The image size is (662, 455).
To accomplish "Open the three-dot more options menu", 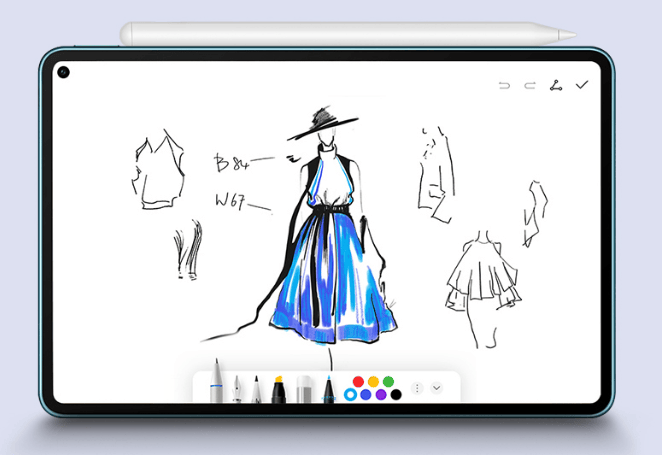I will point(418,388).
